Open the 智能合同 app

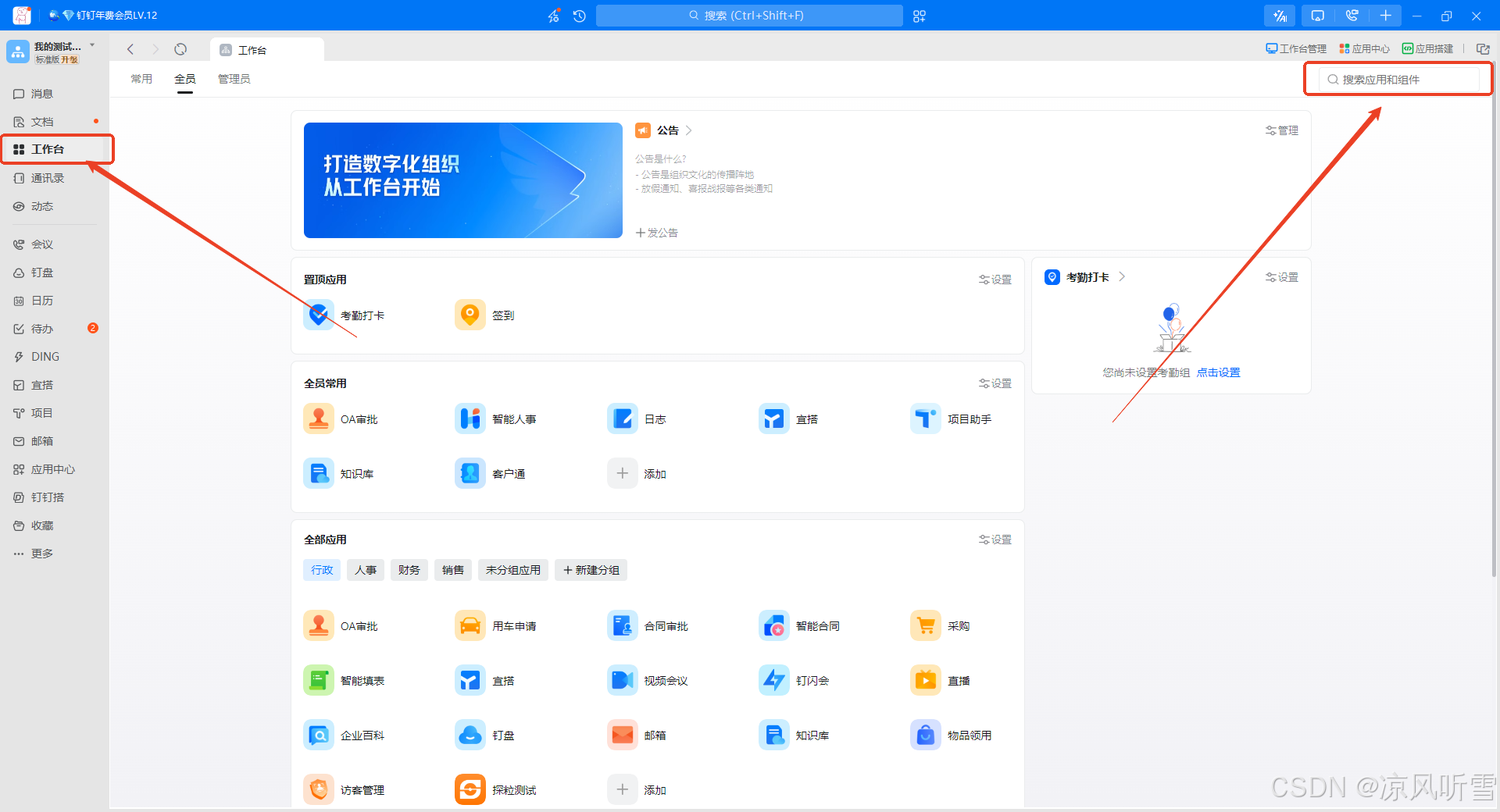point(799,626)
